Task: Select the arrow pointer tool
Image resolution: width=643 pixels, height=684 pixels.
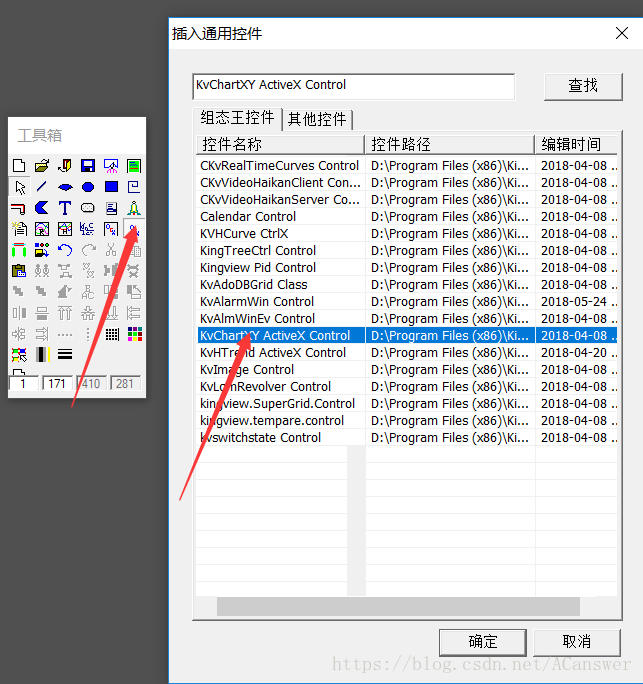Action: click(20, 187)
